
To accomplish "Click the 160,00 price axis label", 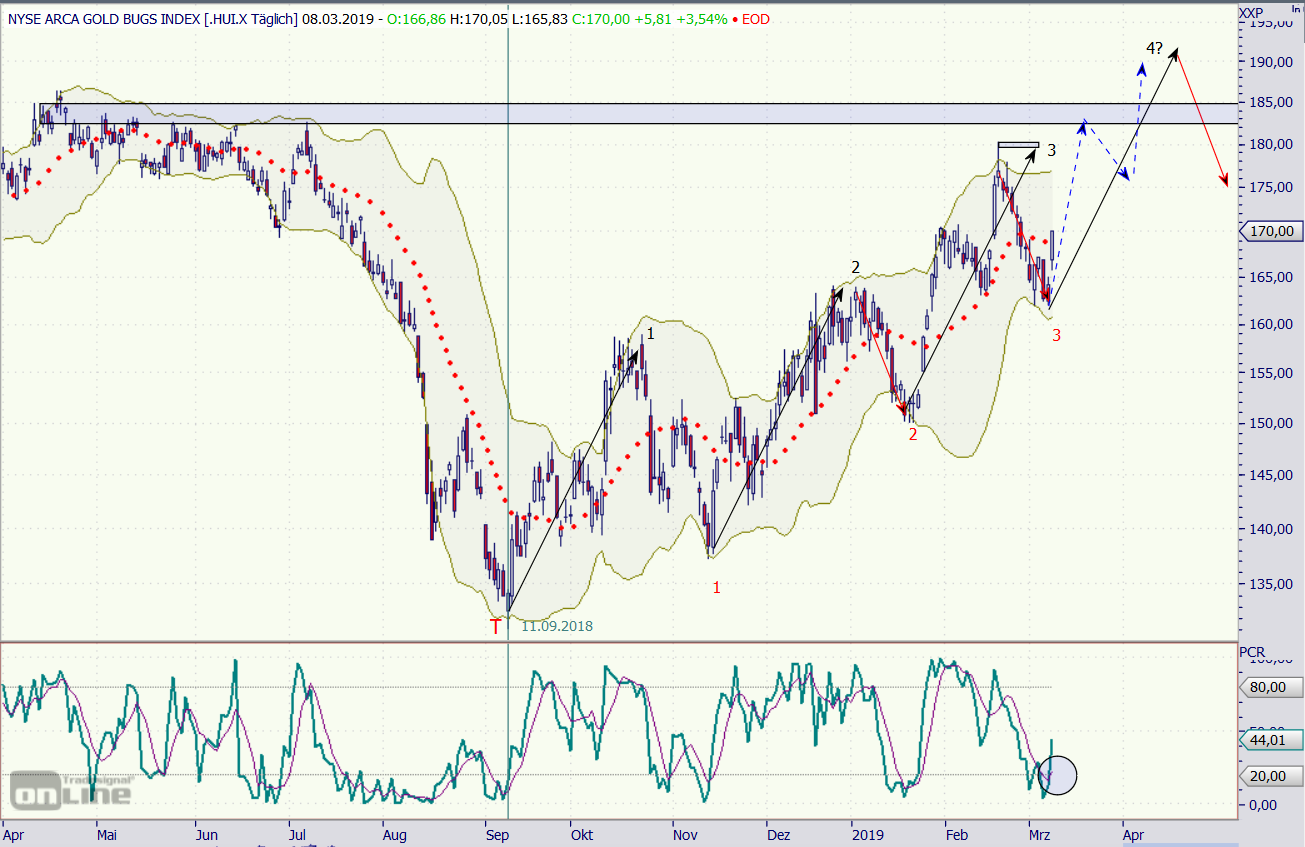I will pyautogui.click(x=1272, y=324).
